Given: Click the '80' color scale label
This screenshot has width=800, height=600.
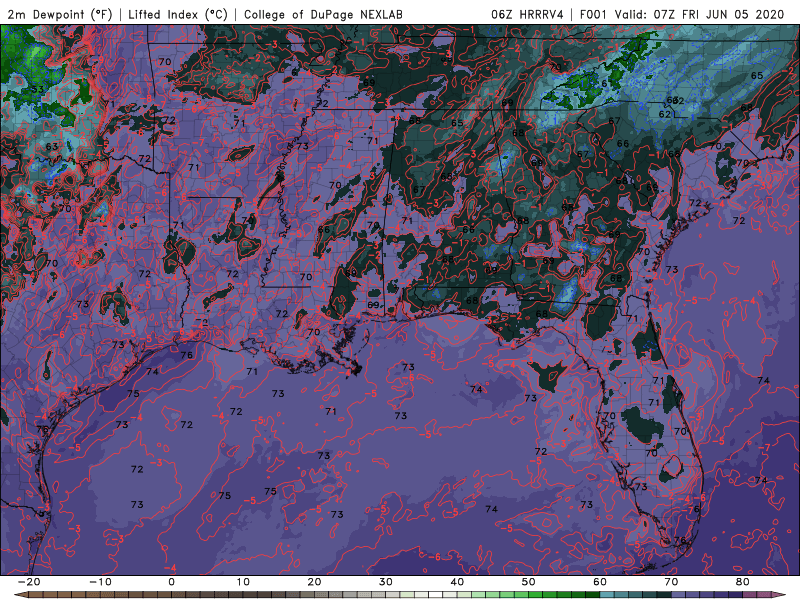Looking at the screenshot, I should (x=743, y=582).
